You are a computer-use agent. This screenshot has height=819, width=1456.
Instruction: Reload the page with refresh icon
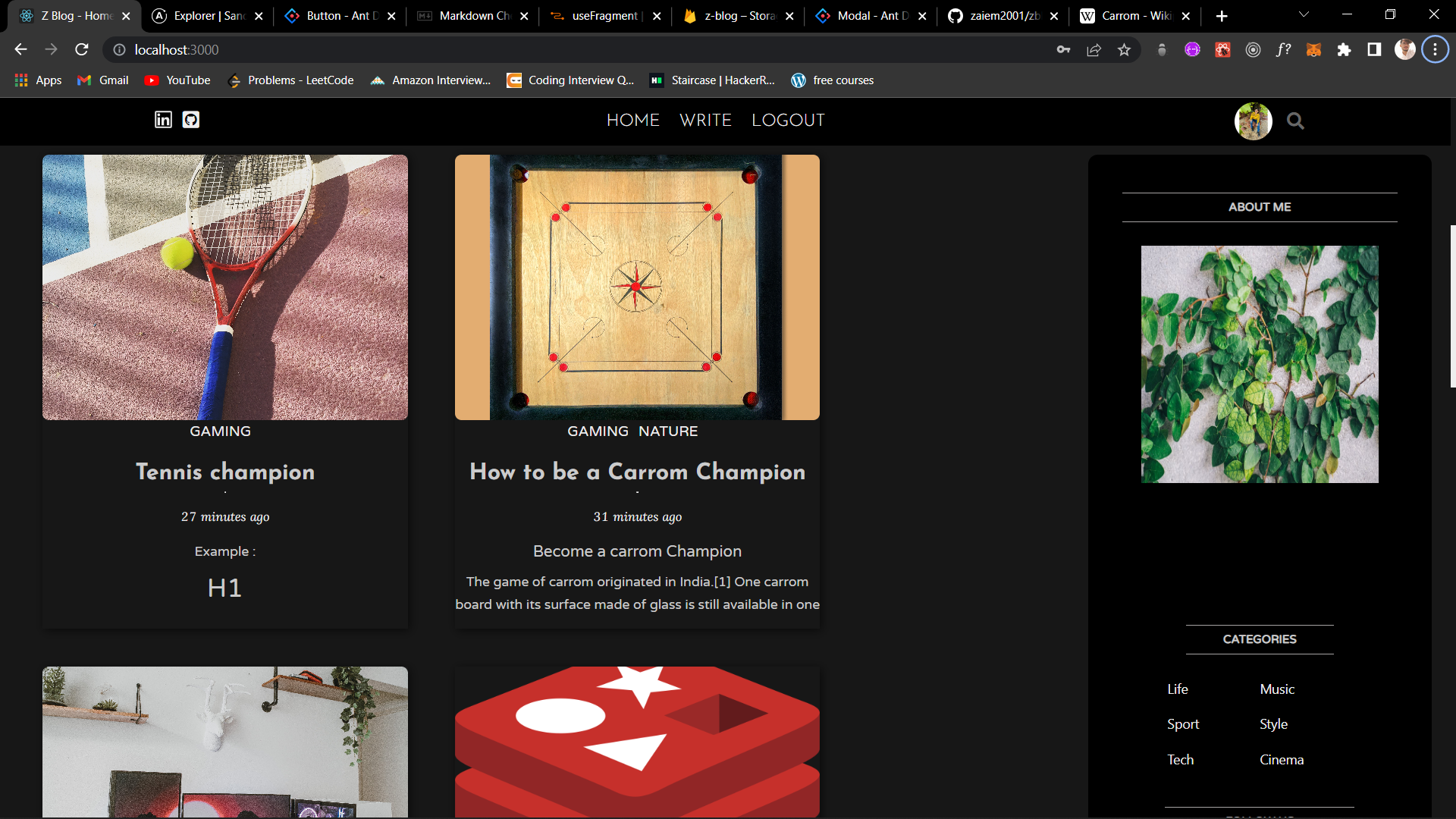[82, 50]
